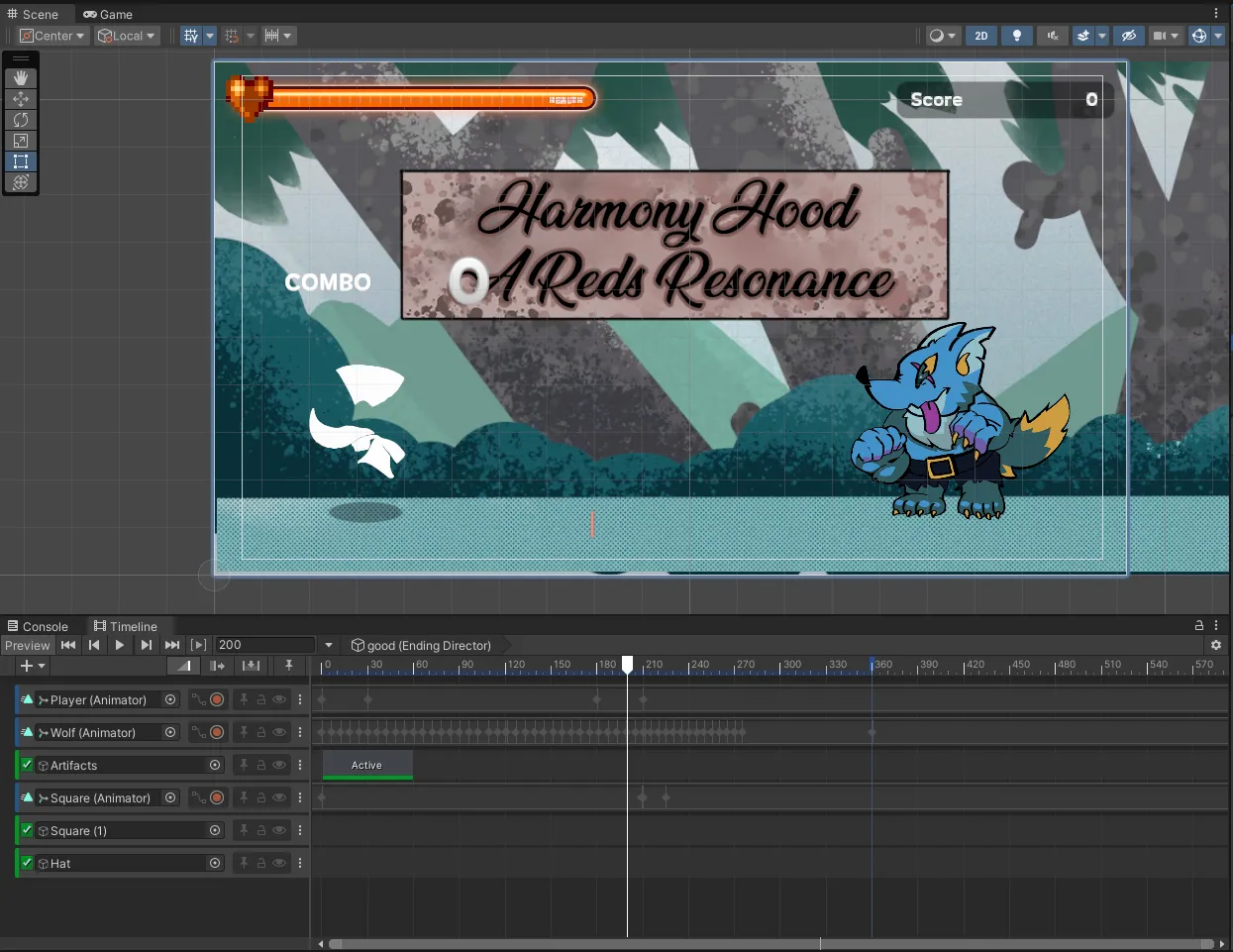Hide the Player (Animator) track
Viewport: 1233px width, 952px height.
click(279, 699)
